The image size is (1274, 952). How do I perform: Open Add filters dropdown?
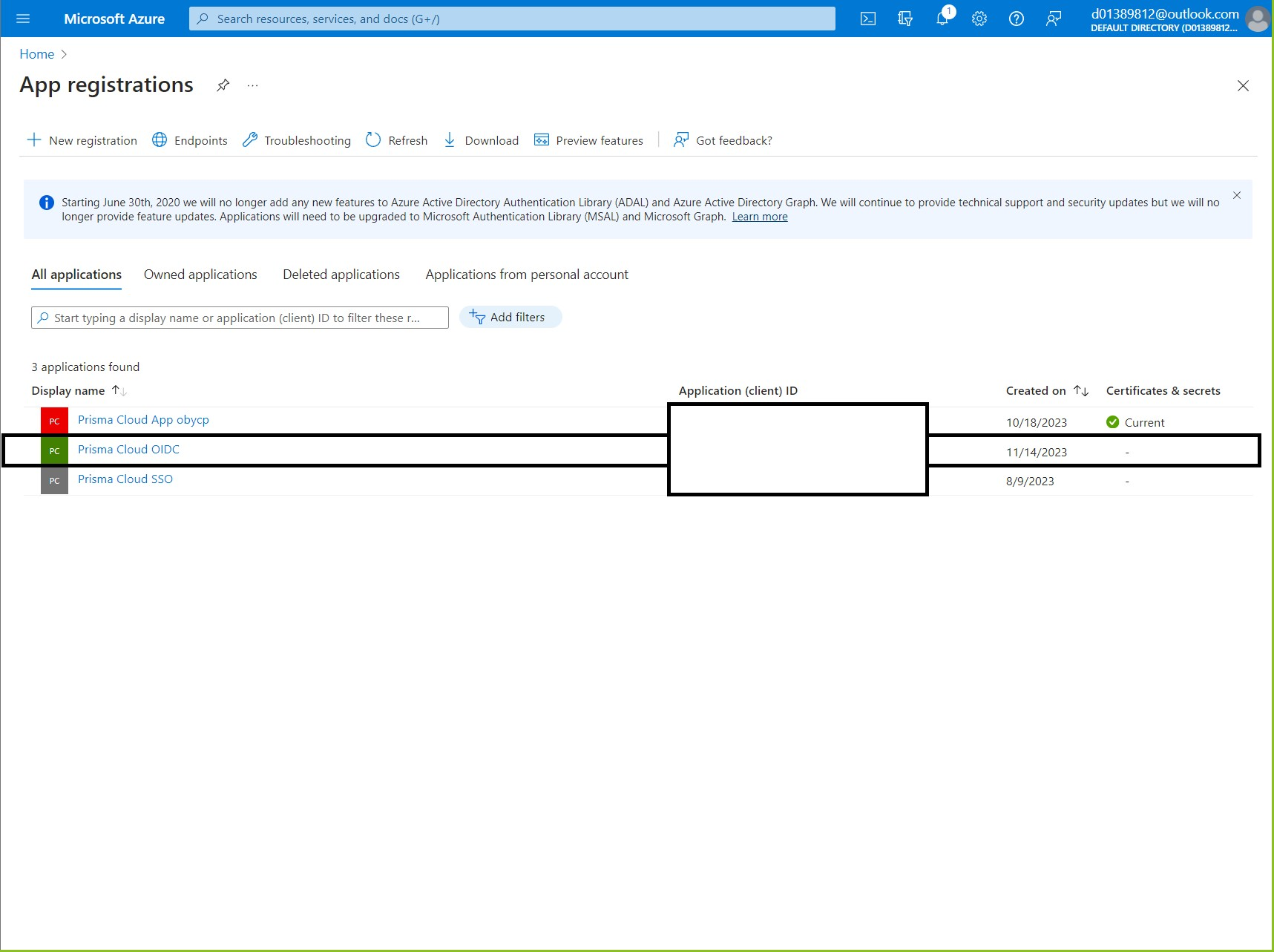click(x=510, y=318)
